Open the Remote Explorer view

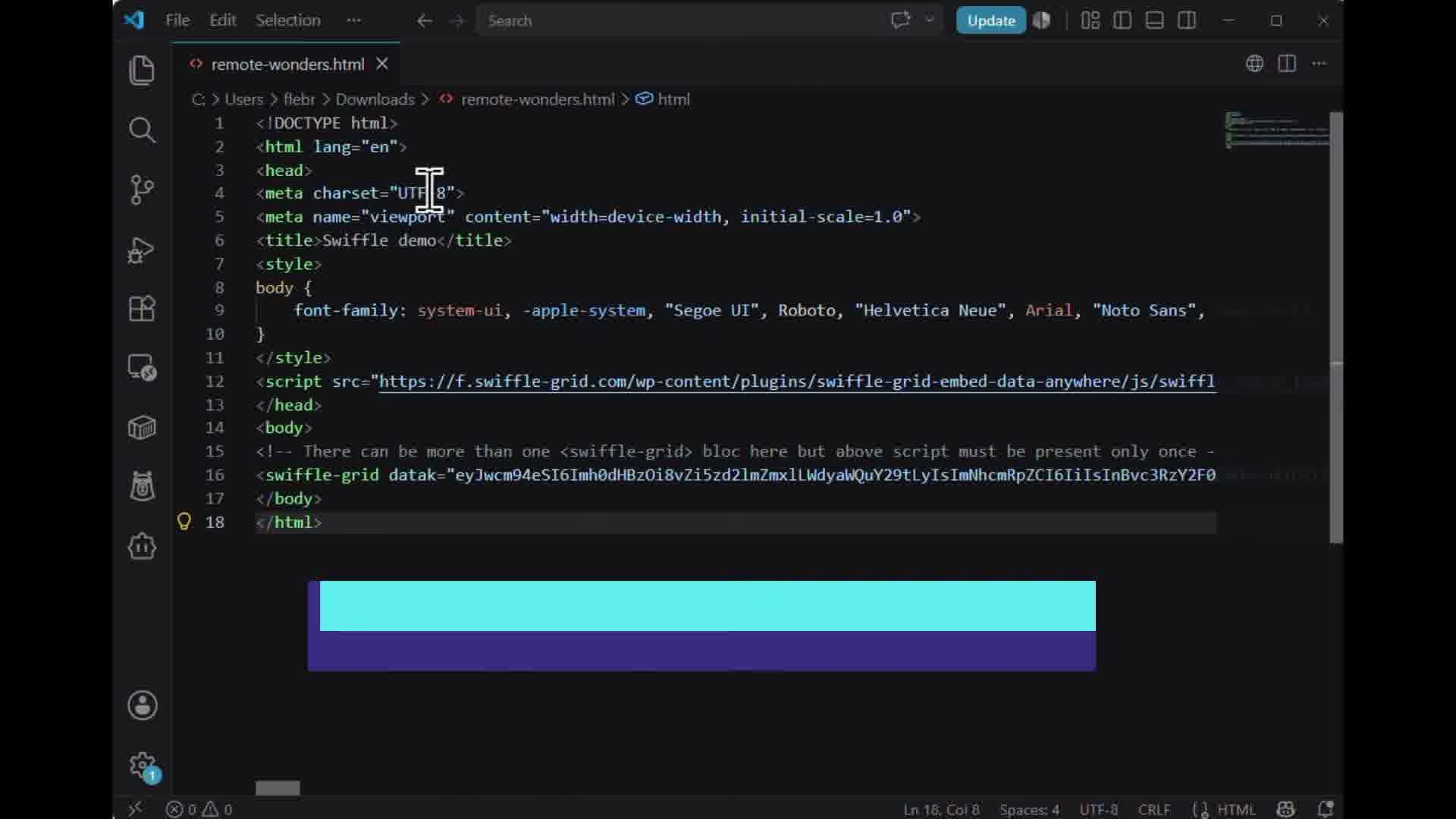pyautogui.click(x=142, y=368)
